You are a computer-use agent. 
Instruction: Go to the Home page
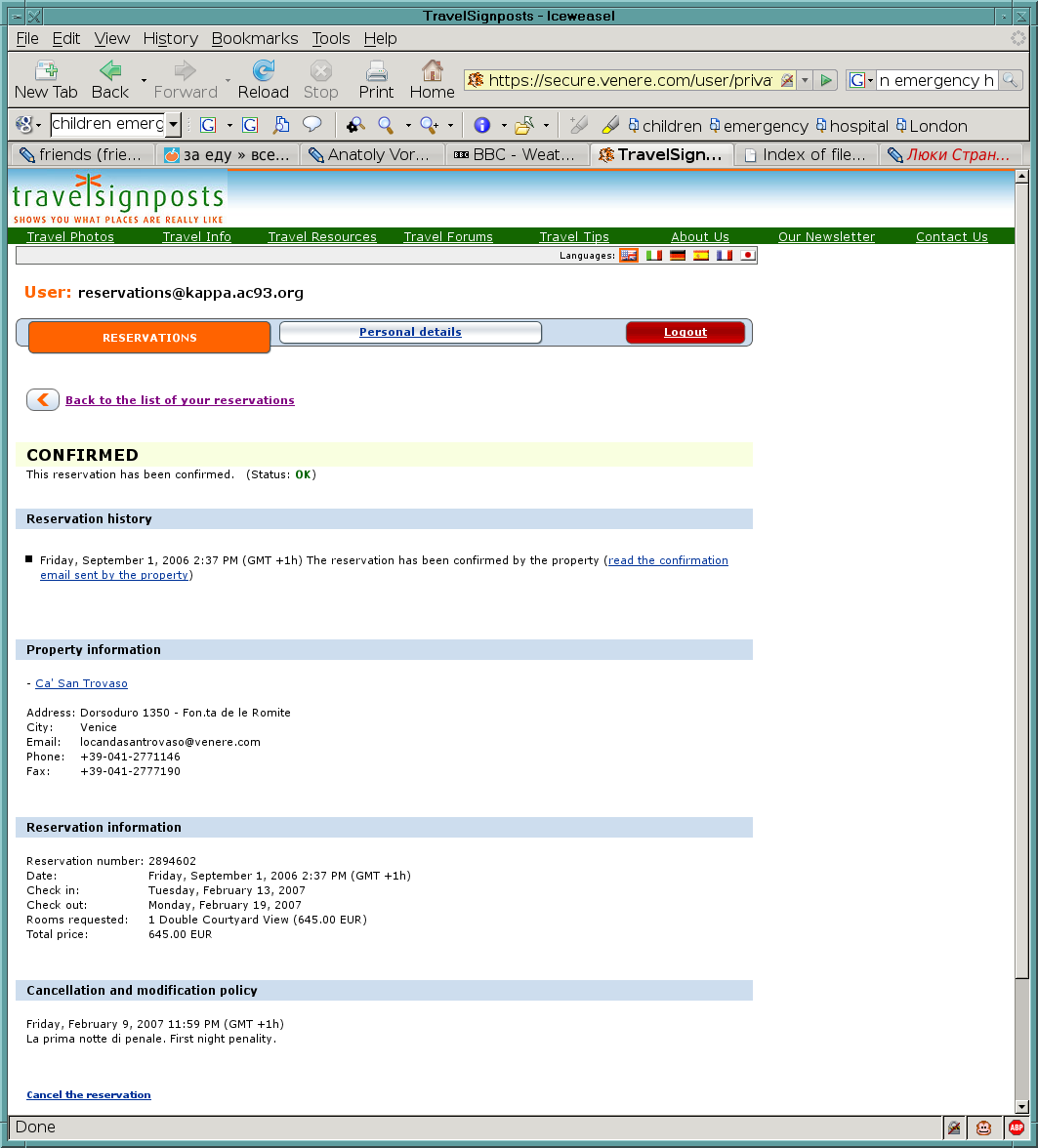tap(432, 80)
